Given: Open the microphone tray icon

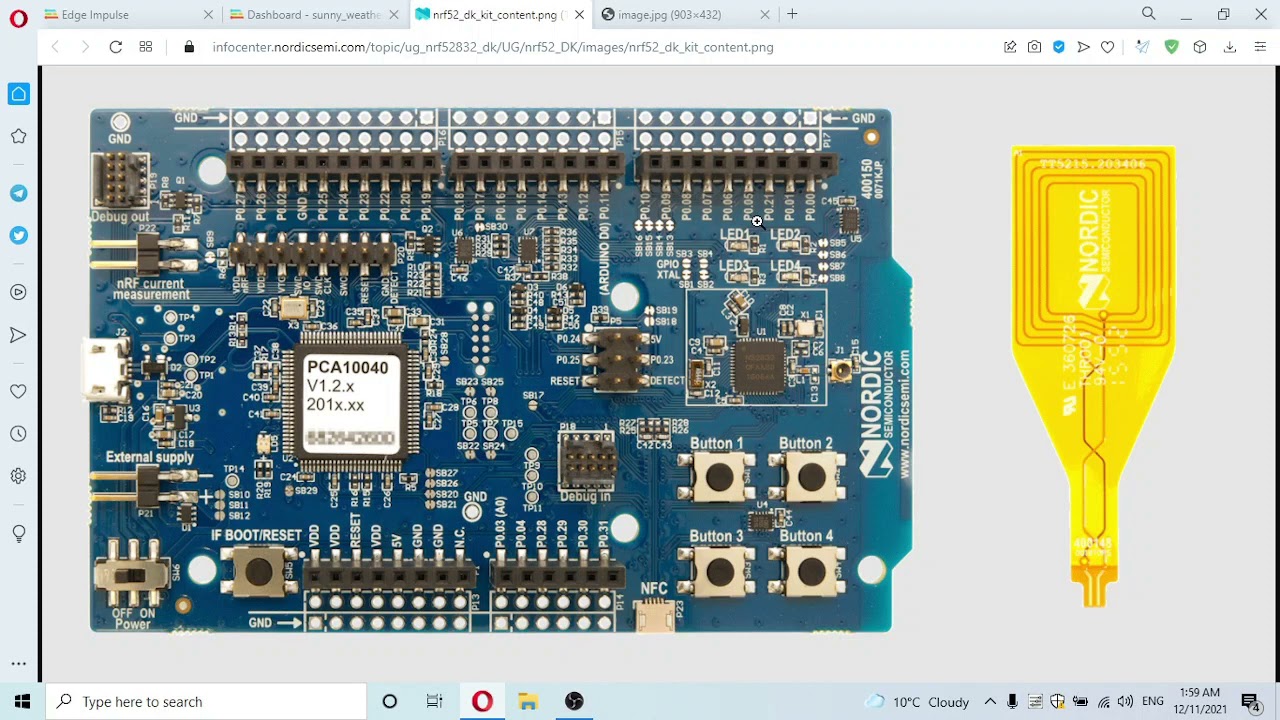Looking at the screenshot, I should point(1013,702).
